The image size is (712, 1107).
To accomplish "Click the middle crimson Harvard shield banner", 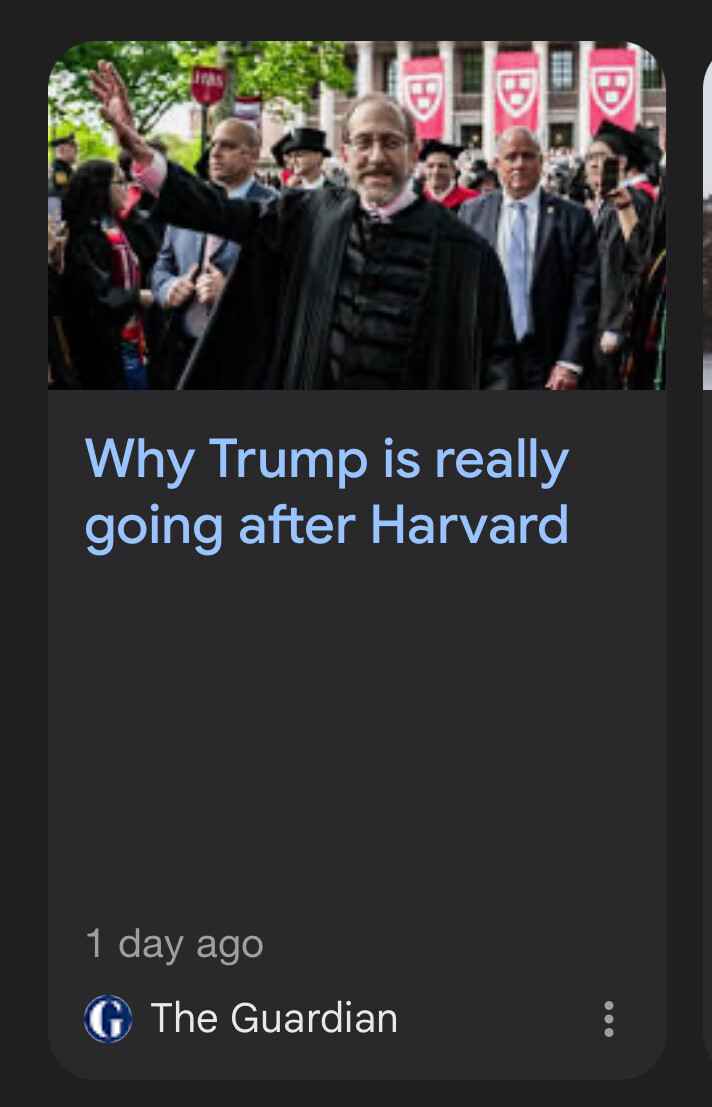I will coord(516,92).
